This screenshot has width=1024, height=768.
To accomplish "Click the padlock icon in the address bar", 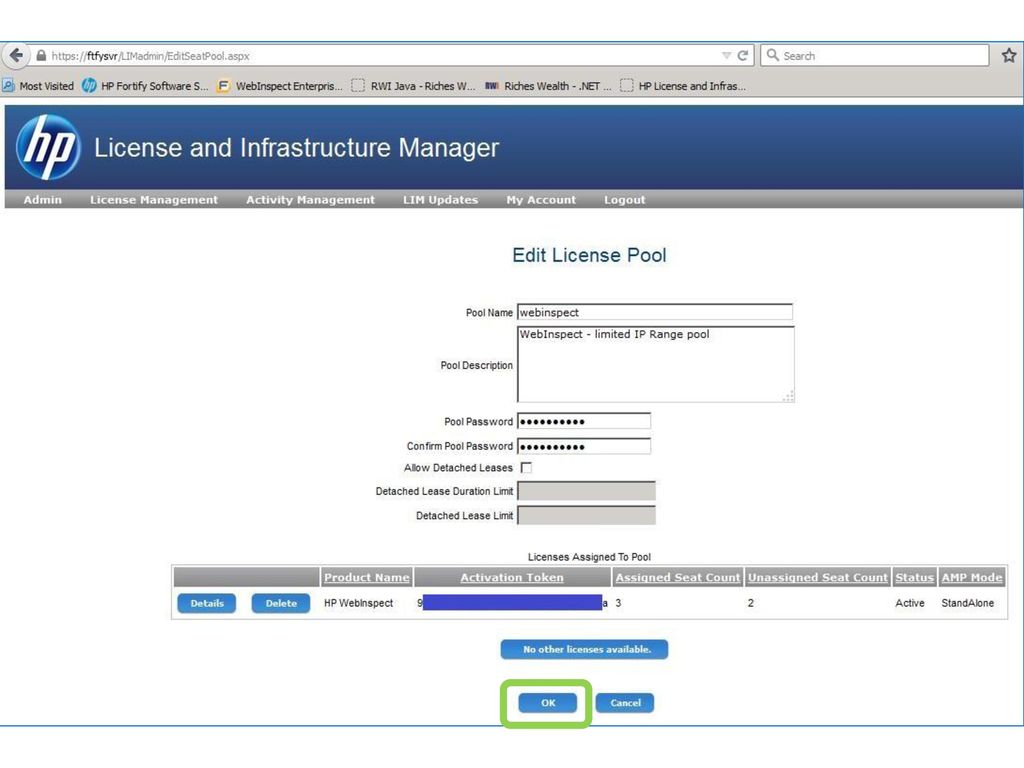I will 41,56.
